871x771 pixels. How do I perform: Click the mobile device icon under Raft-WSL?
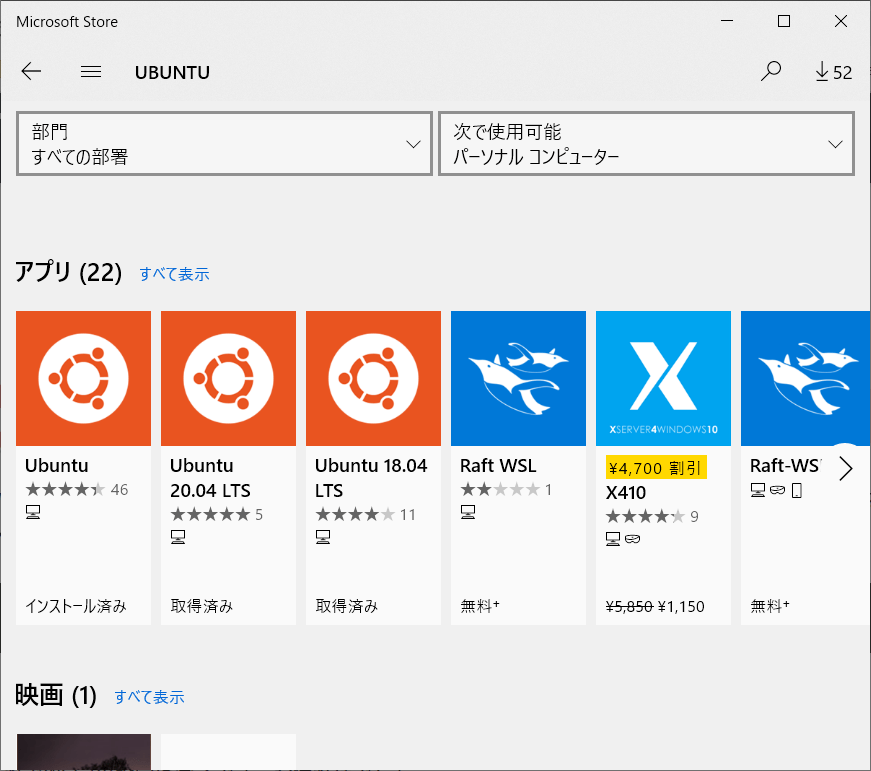pos(797,490)
